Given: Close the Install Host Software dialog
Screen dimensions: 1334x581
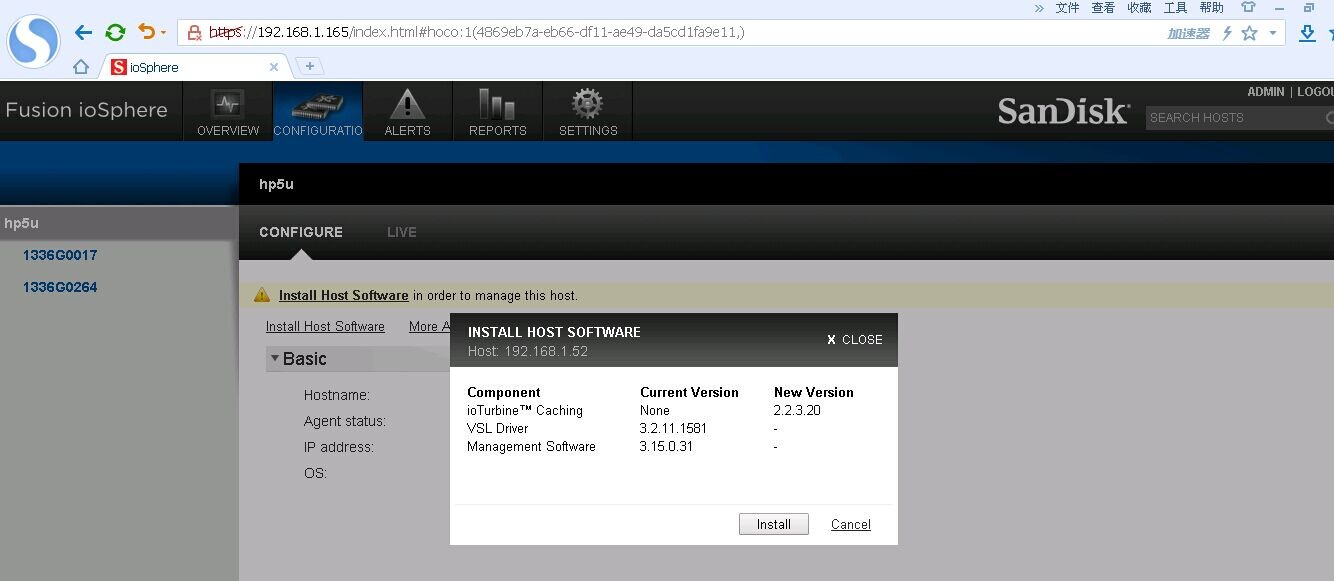Looking at the screenshot, I should pos(855,340).
